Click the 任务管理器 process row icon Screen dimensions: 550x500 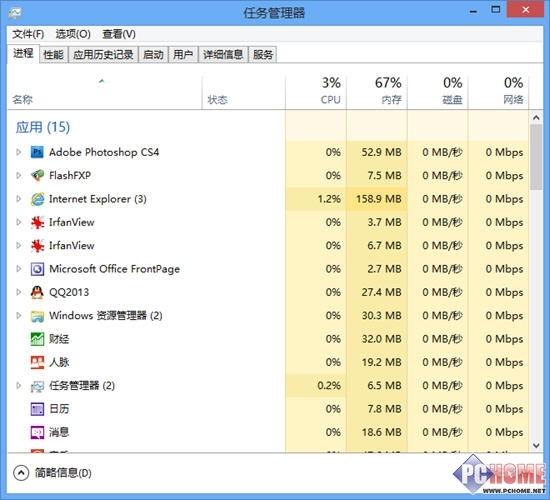click(37, 386)
